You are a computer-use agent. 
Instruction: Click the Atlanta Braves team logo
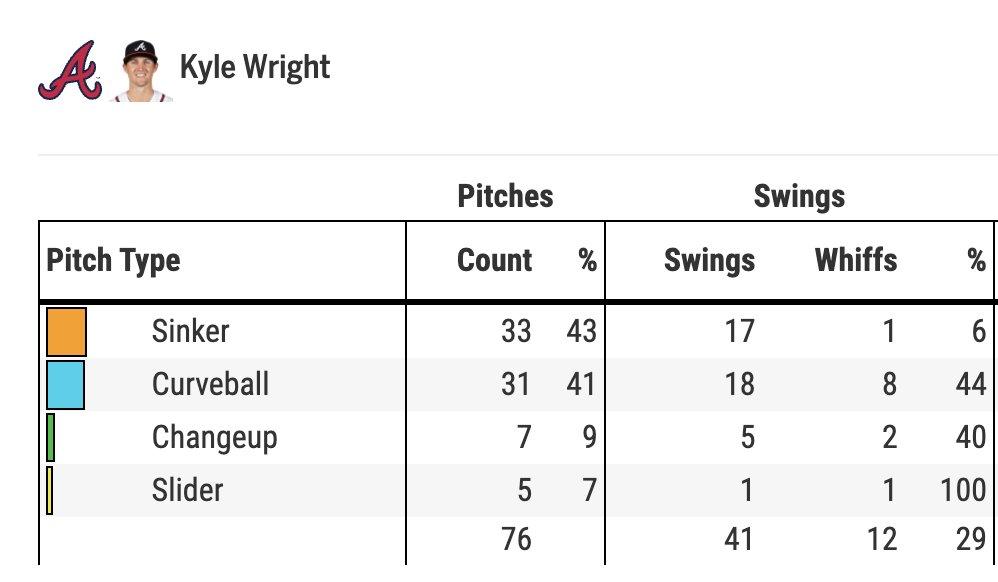(70, 70)
